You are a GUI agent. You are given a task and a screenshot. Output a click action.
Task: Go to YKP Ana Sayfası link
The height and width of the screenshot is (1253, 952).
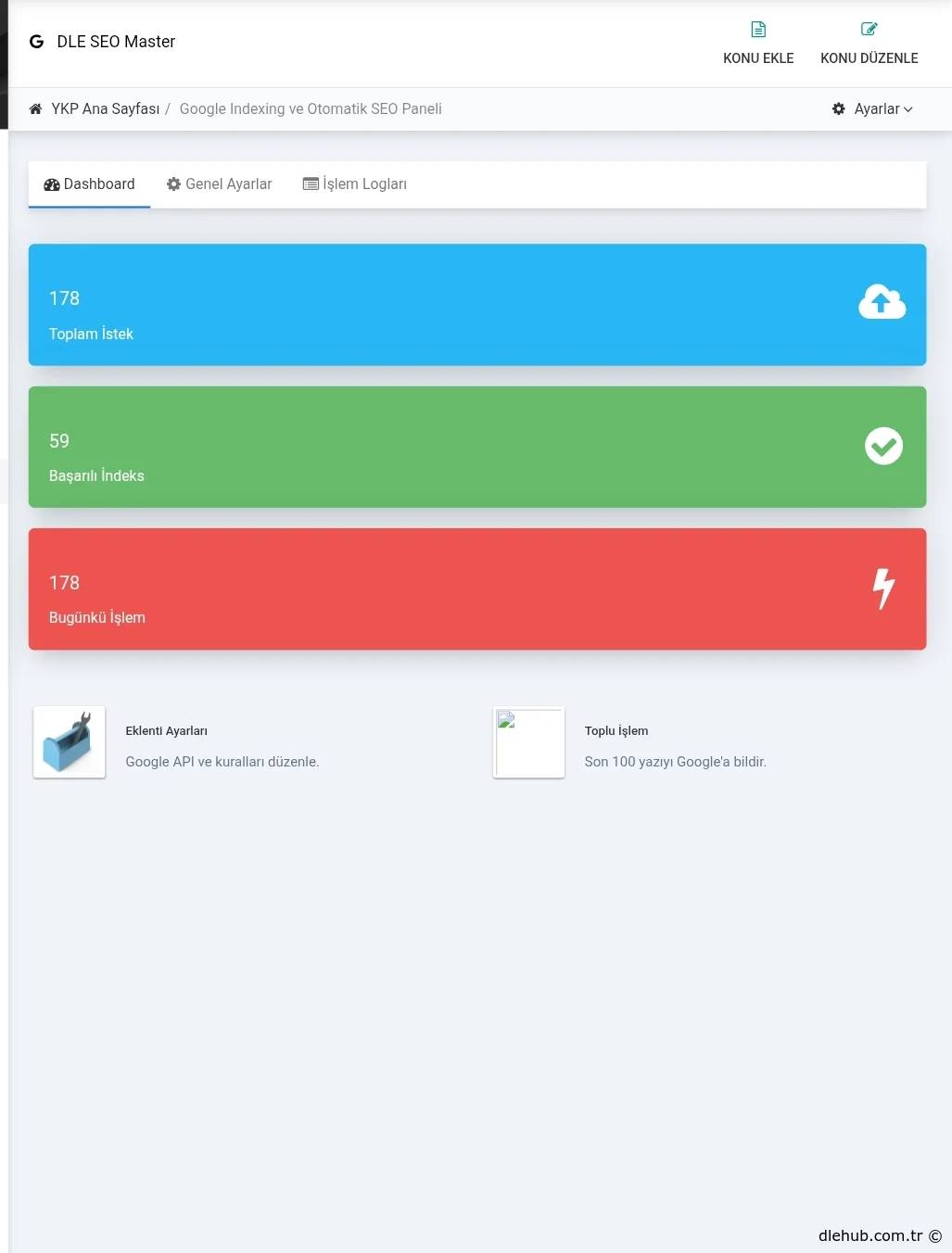coord(105,108)
